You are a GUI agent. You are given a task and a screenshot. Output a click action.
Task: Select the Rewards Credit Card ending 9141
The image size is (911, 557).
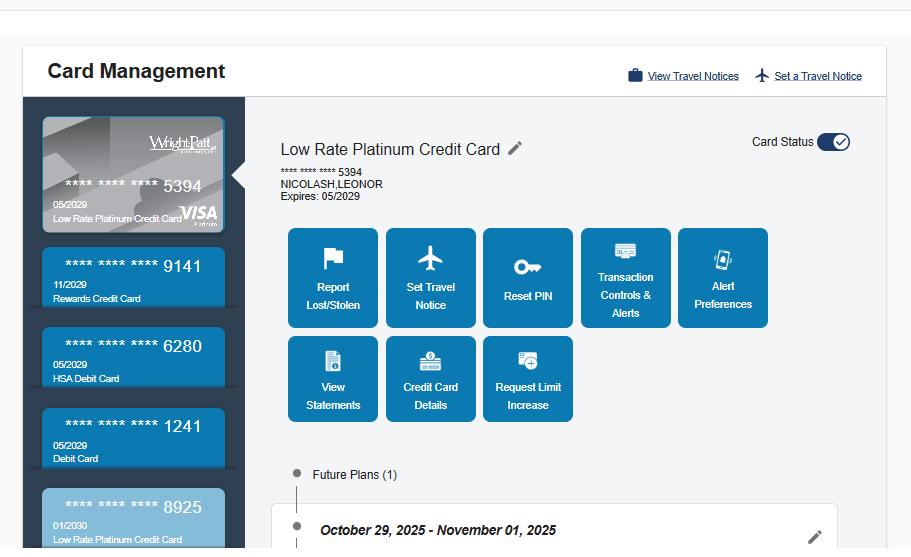click(133, 277)
